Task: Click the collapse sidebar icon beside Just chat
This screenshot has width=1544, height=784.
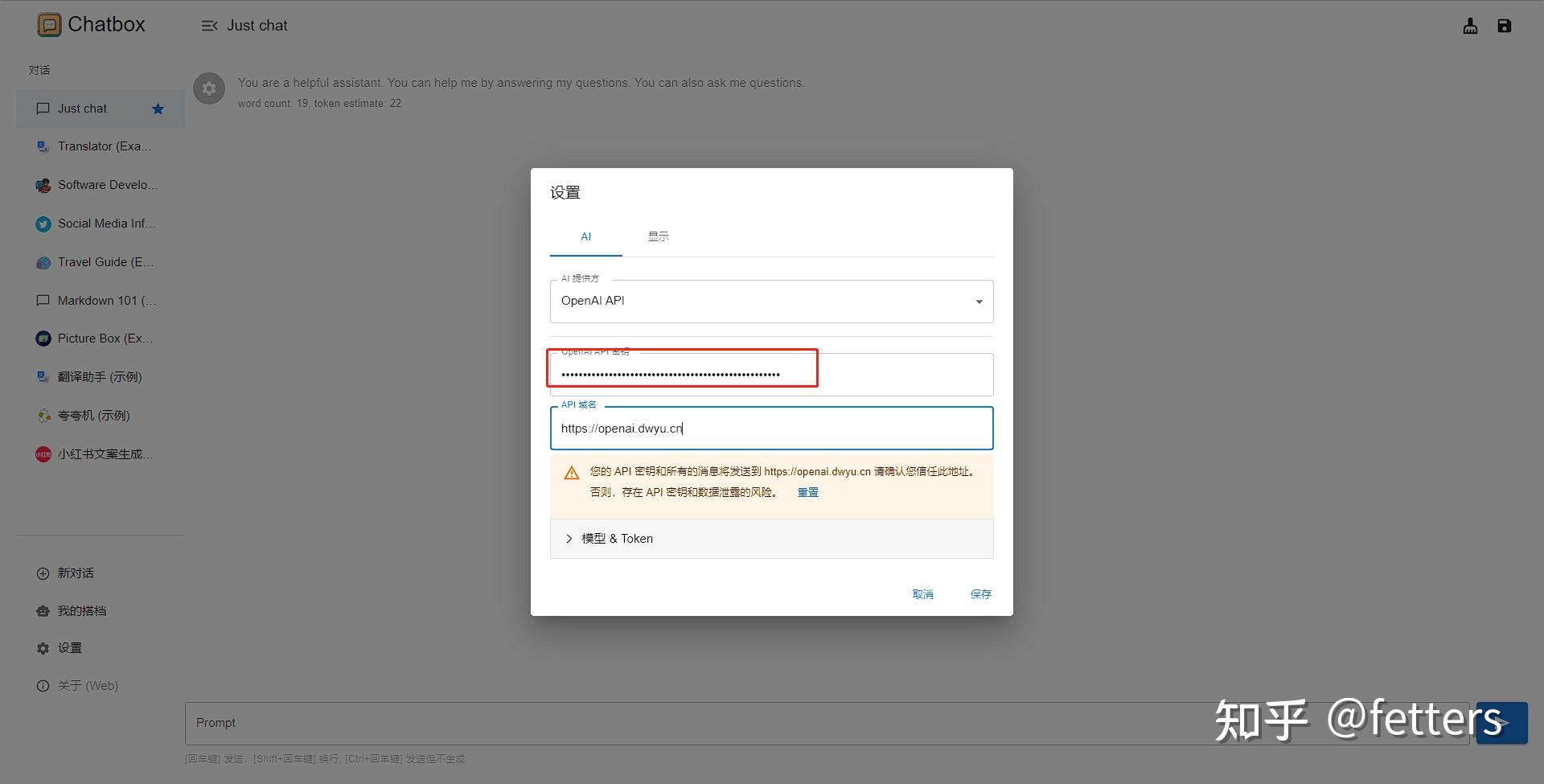Action: pos(210,25)
